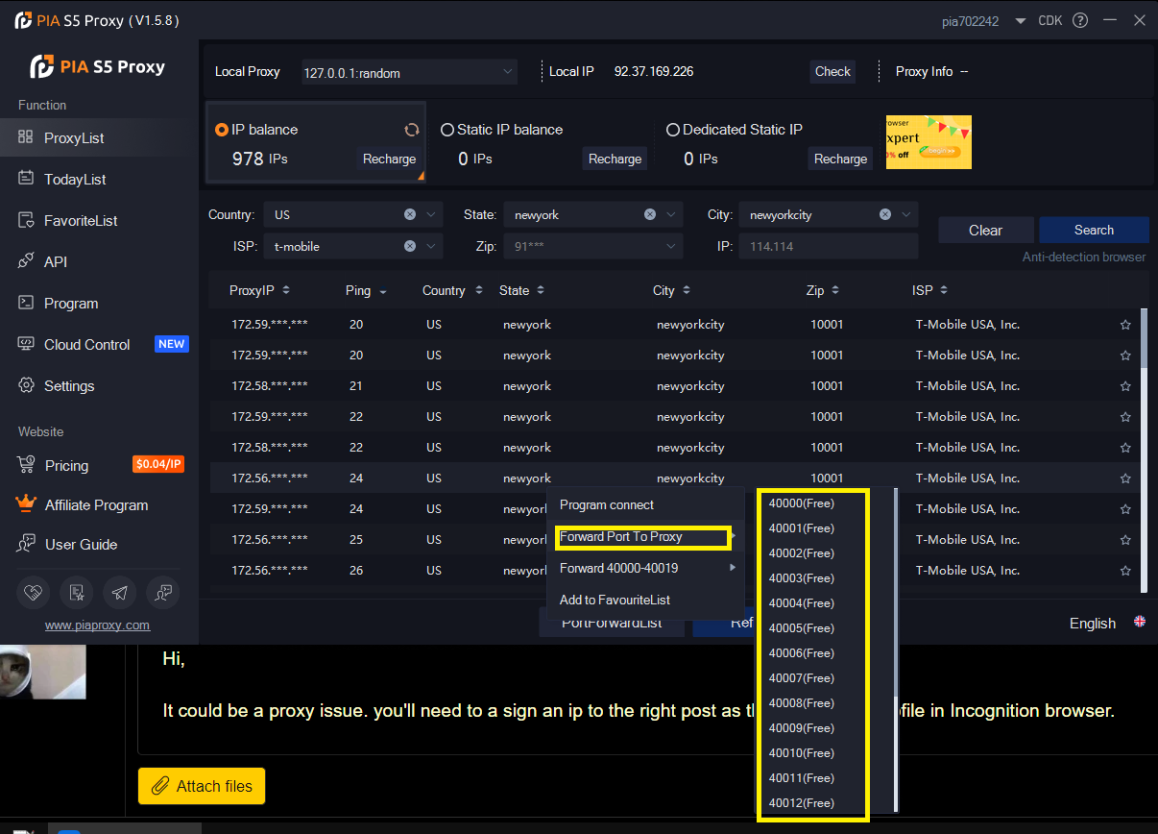The width and height of the screenshot is (1158, 834).
Task: Select the Static IP balance radio button
Action: (x=447, y=130)
